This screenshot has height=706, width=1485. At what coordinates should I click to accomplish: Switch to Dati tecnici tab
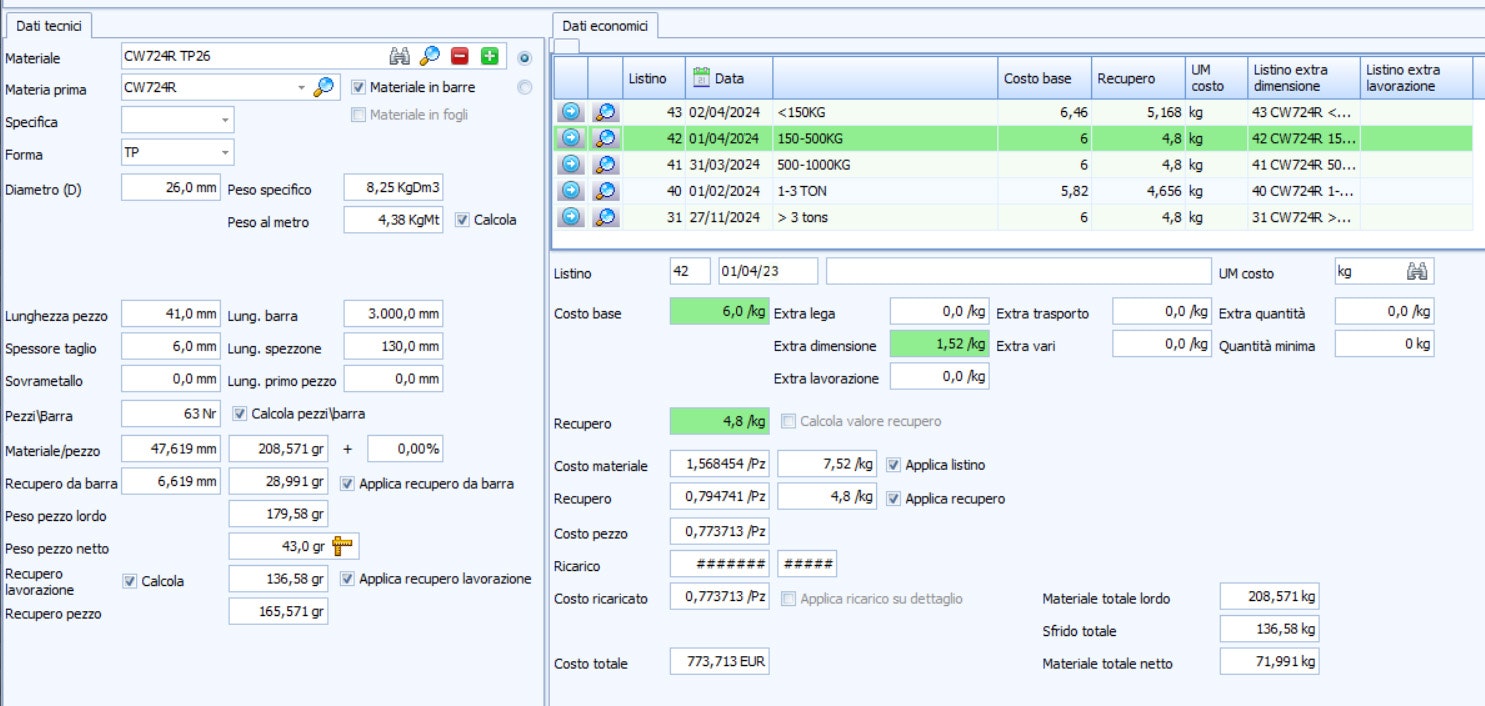pyautogui.click(x=49, y=24)
